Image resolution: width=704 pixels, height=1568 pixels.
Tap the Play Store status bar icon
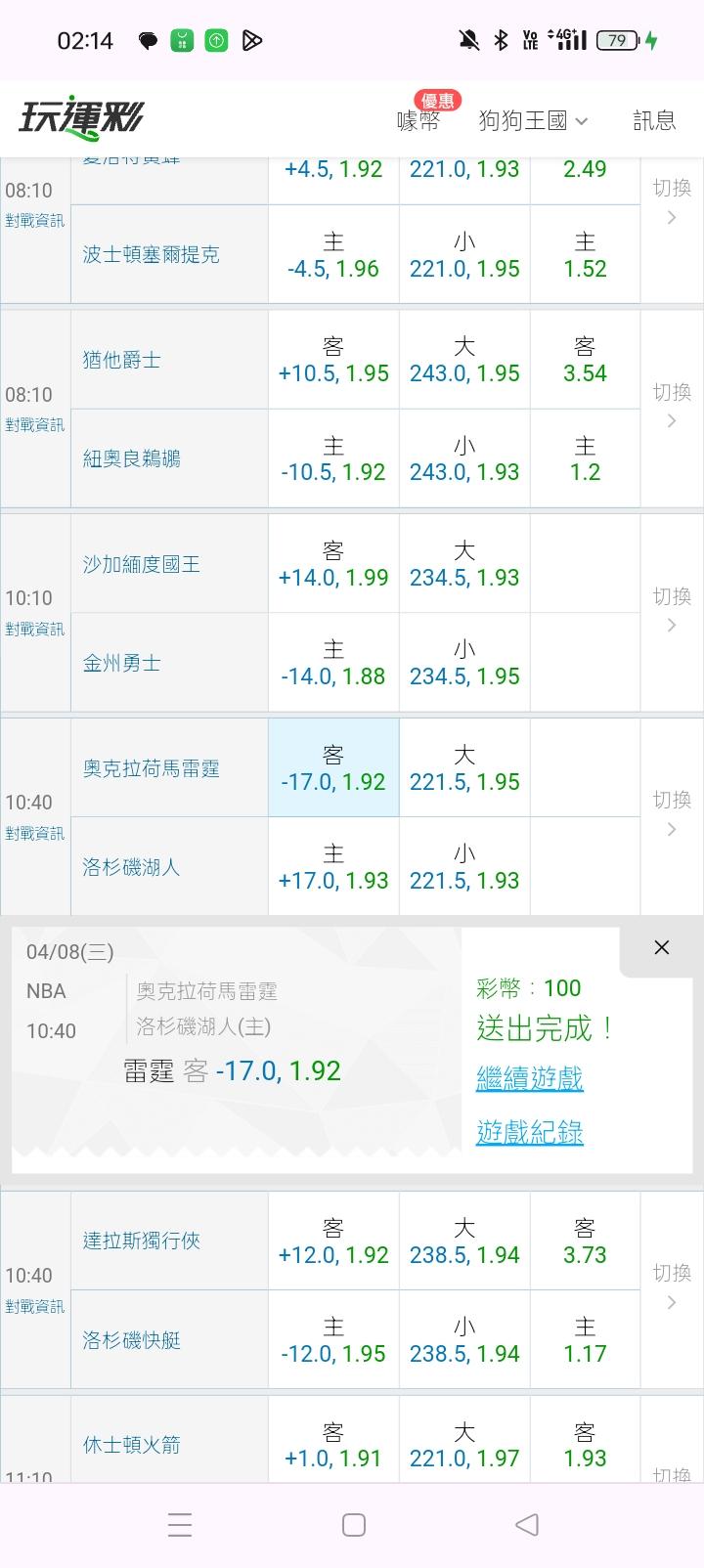tap(251, 40)
